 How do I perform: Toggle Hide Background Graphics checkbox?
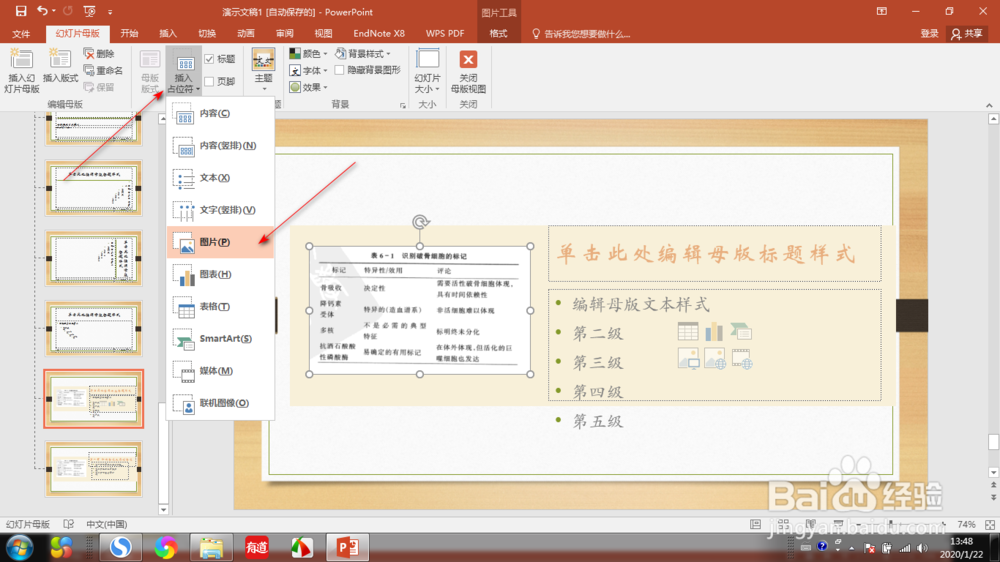339,70
